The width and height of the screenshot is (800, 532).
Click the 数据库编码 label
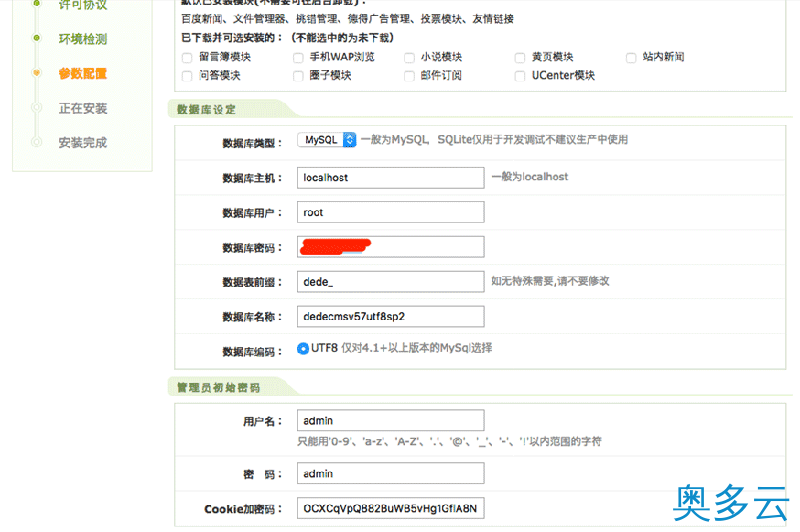click(x=253, y=352)
